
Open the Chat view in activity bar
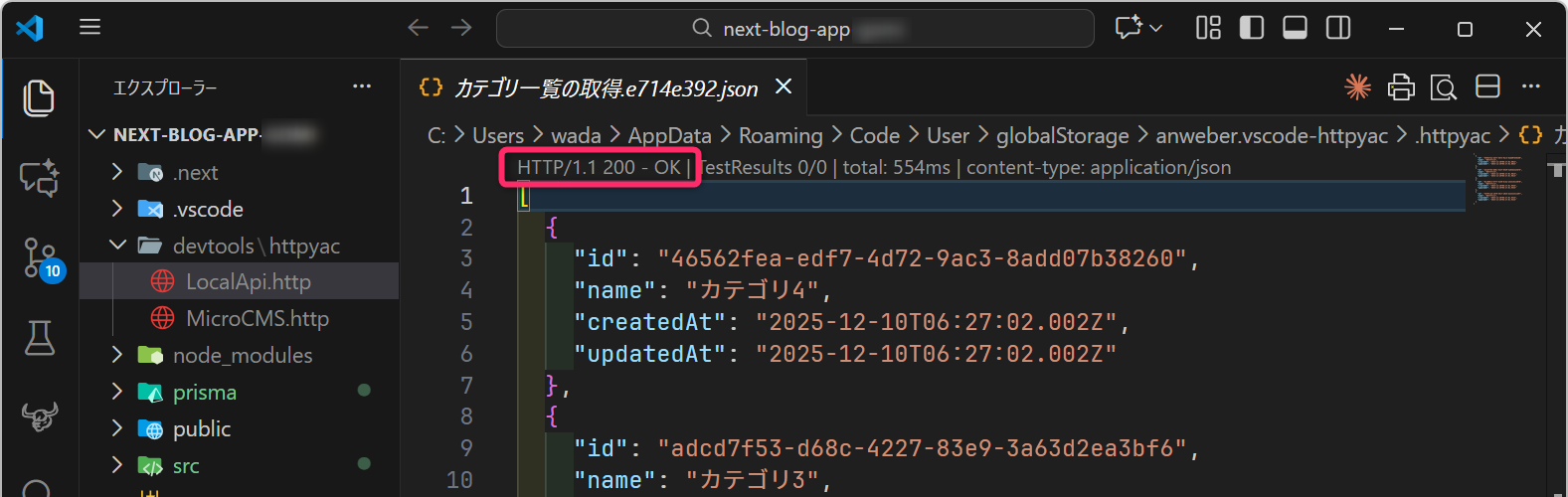[x=39, y=179]
